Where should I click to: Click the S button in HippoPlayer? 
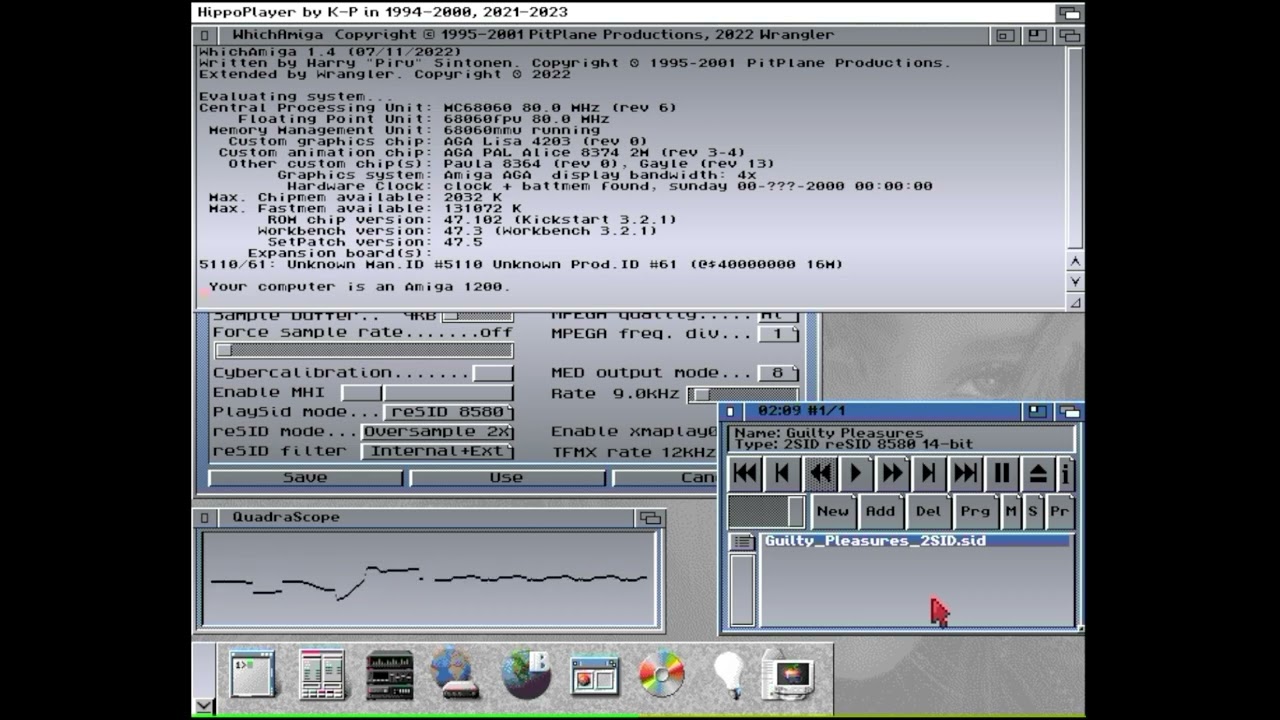[x=1033, y=511]
